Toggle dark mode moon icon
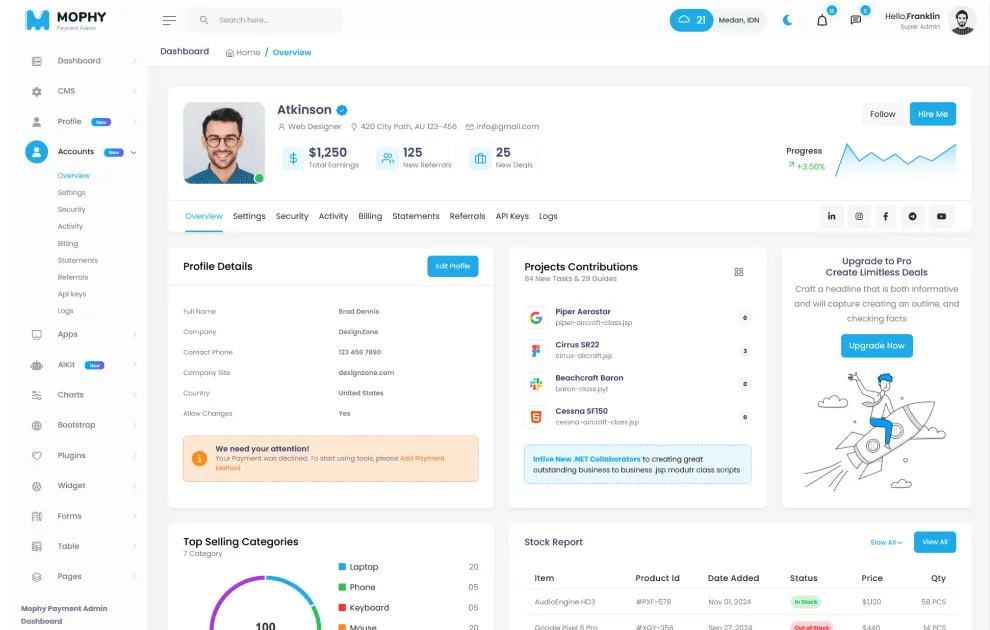The height and width of the screenshot is (630, 990). [x=787, y=20]
